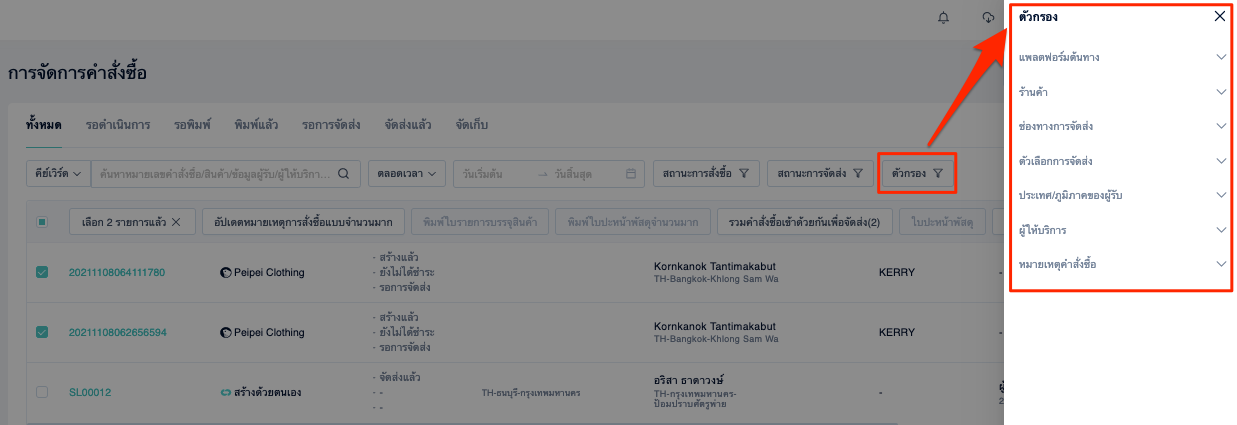Click พิมพ์ใบปะหน้าพัสดุจำนวนมาก button
The height and width of the screenshot is (425, 1237).
633,221
